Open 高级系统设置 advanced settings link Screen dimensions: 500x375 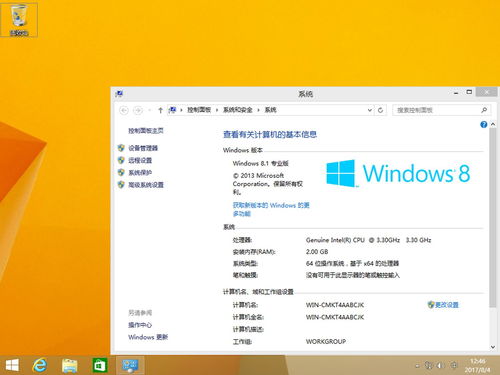click(x=146, y=185)
